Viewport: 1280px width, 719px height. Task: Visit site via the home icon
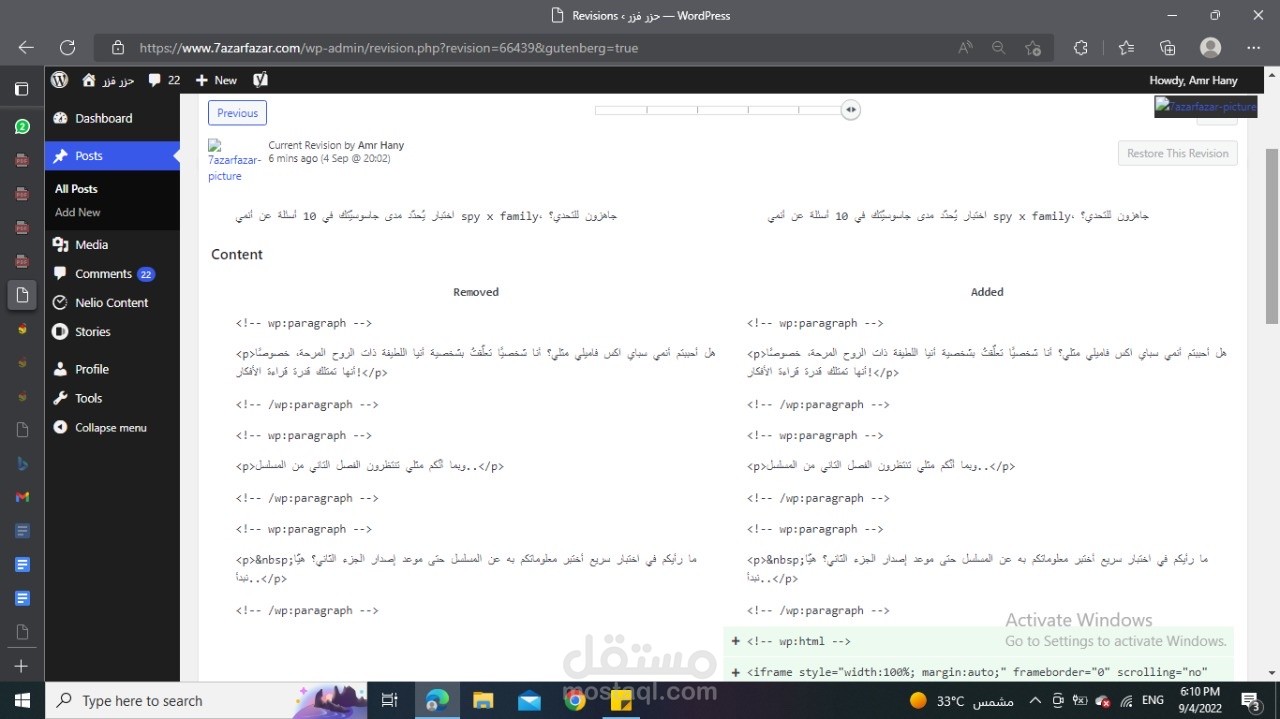(x=89, y=80)
